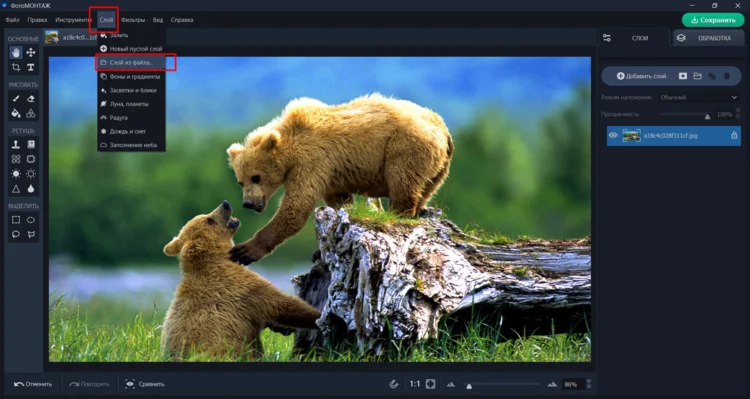Choose Фоны и градиенты menu item
The image size is (750, 399).
(132, 77)
